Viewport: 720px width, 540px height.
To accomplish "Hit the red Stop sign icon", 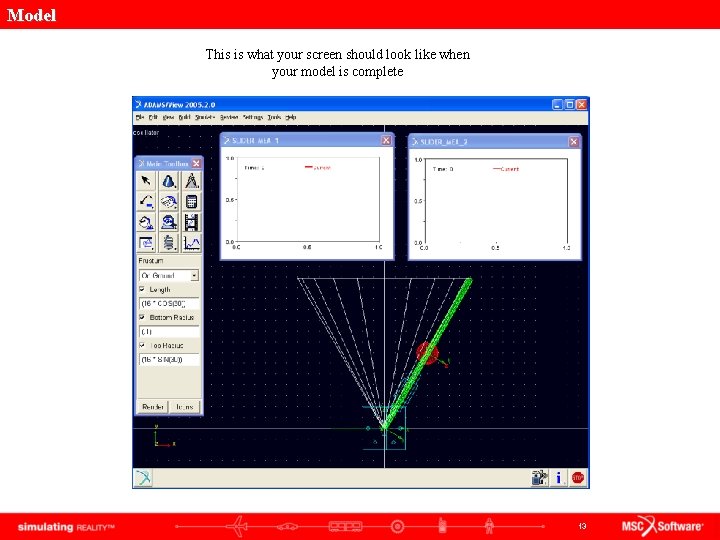I will pyautogui.click(x=578, y=478).
